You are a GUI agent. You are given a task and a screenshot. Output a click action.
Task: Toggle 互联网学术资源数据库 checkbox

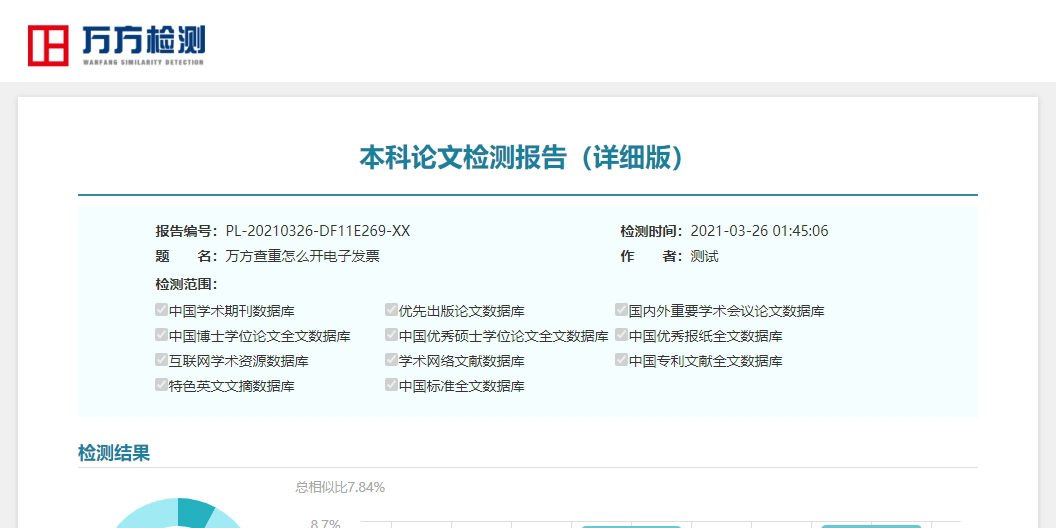pyautogui.click(x=161, y=360)
